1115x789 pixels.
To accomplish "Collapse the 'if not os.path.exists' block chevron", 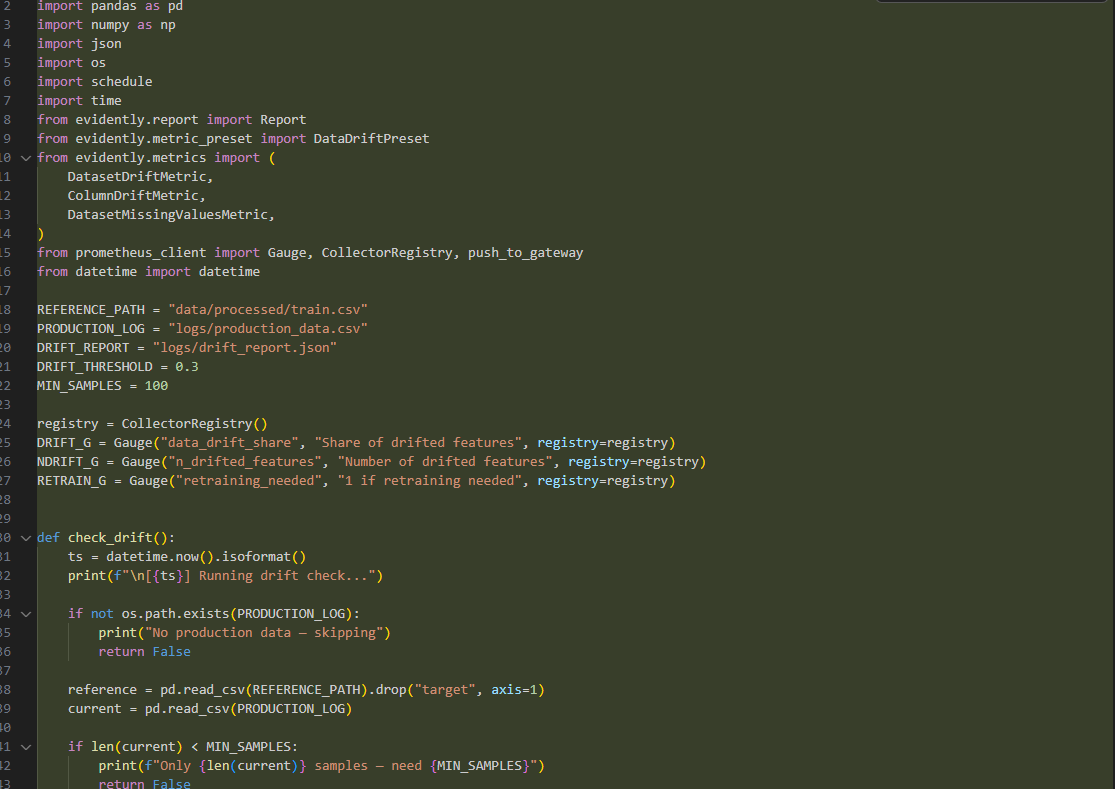I will pyautogui.click(x=26, y=614).
